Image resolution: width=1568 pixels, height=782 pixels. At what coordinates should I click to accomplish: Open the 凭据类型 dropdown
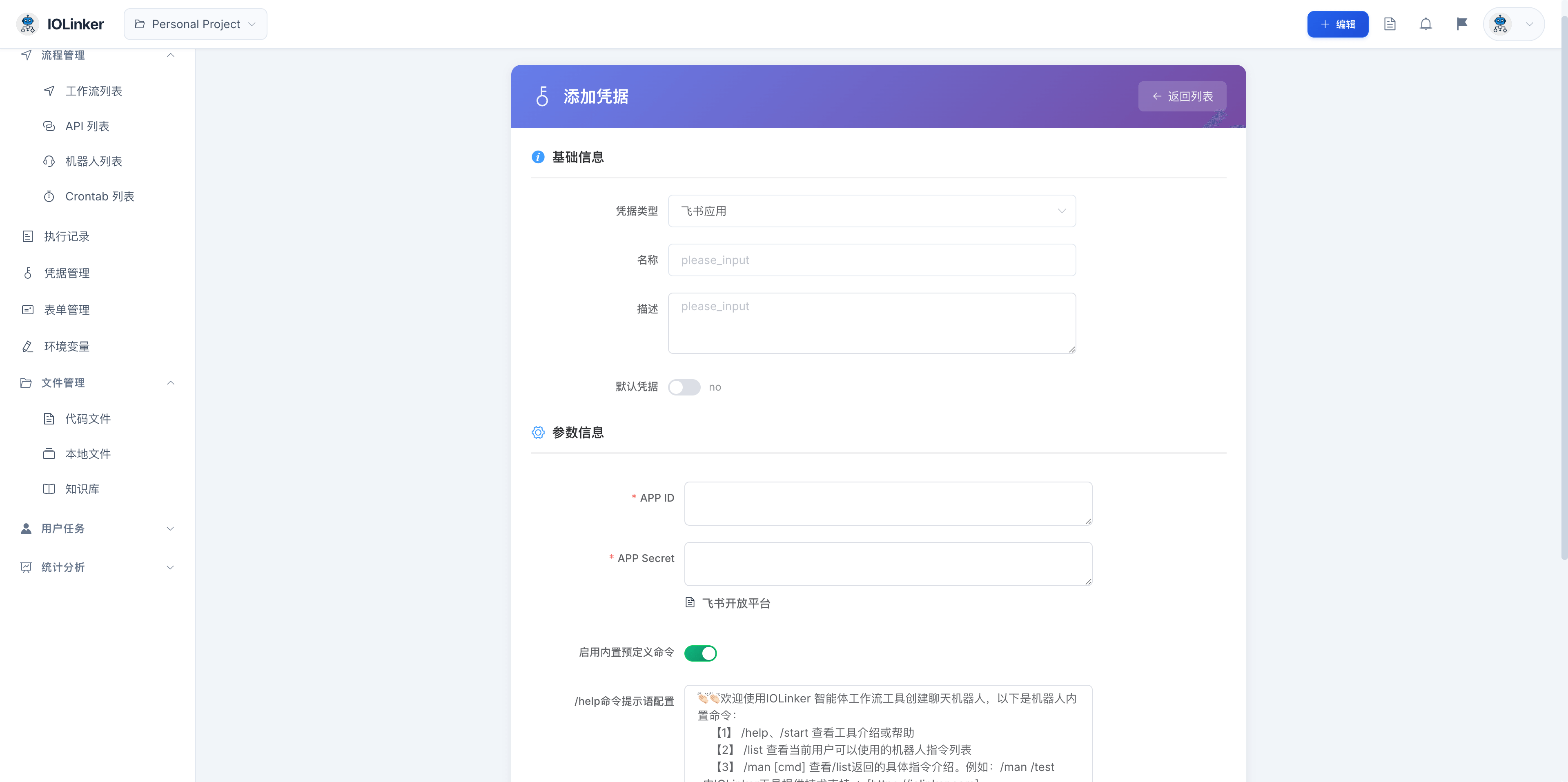[x=872, y=211]
